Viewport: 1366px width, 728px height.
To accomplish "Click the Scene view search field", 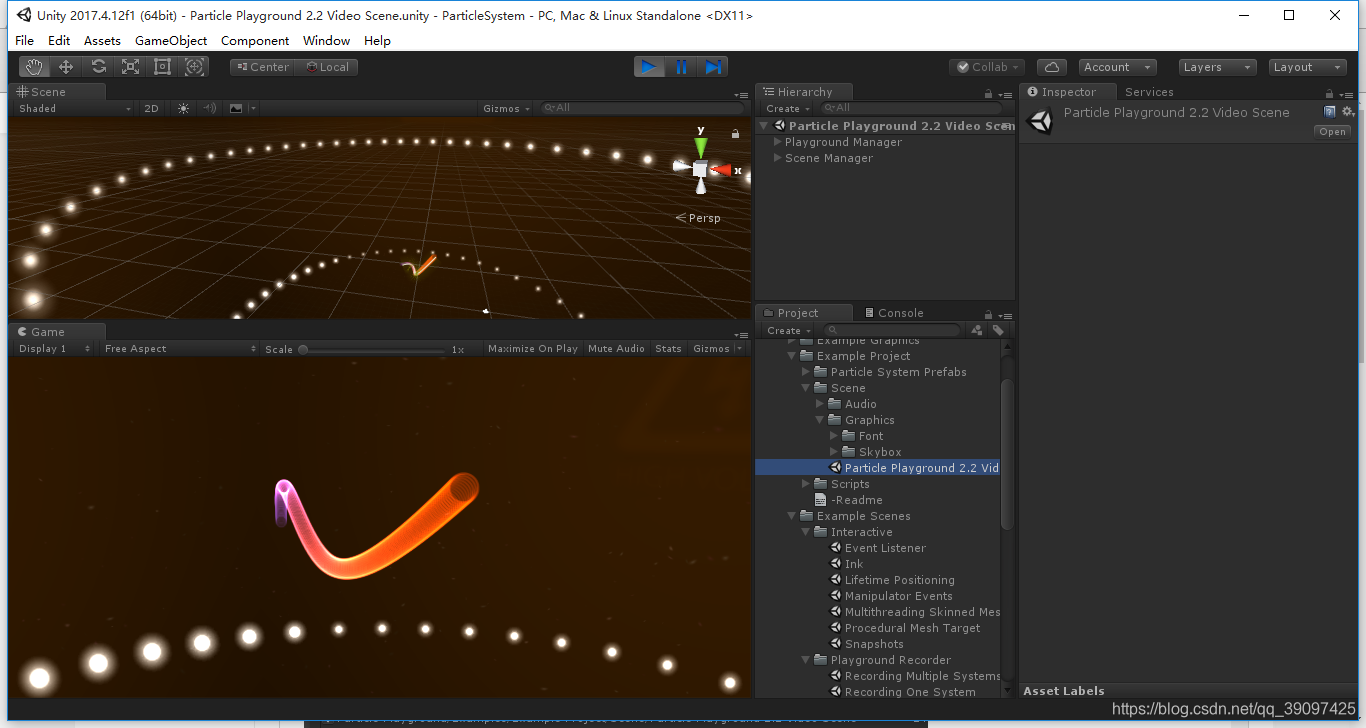I will (642, 108).
